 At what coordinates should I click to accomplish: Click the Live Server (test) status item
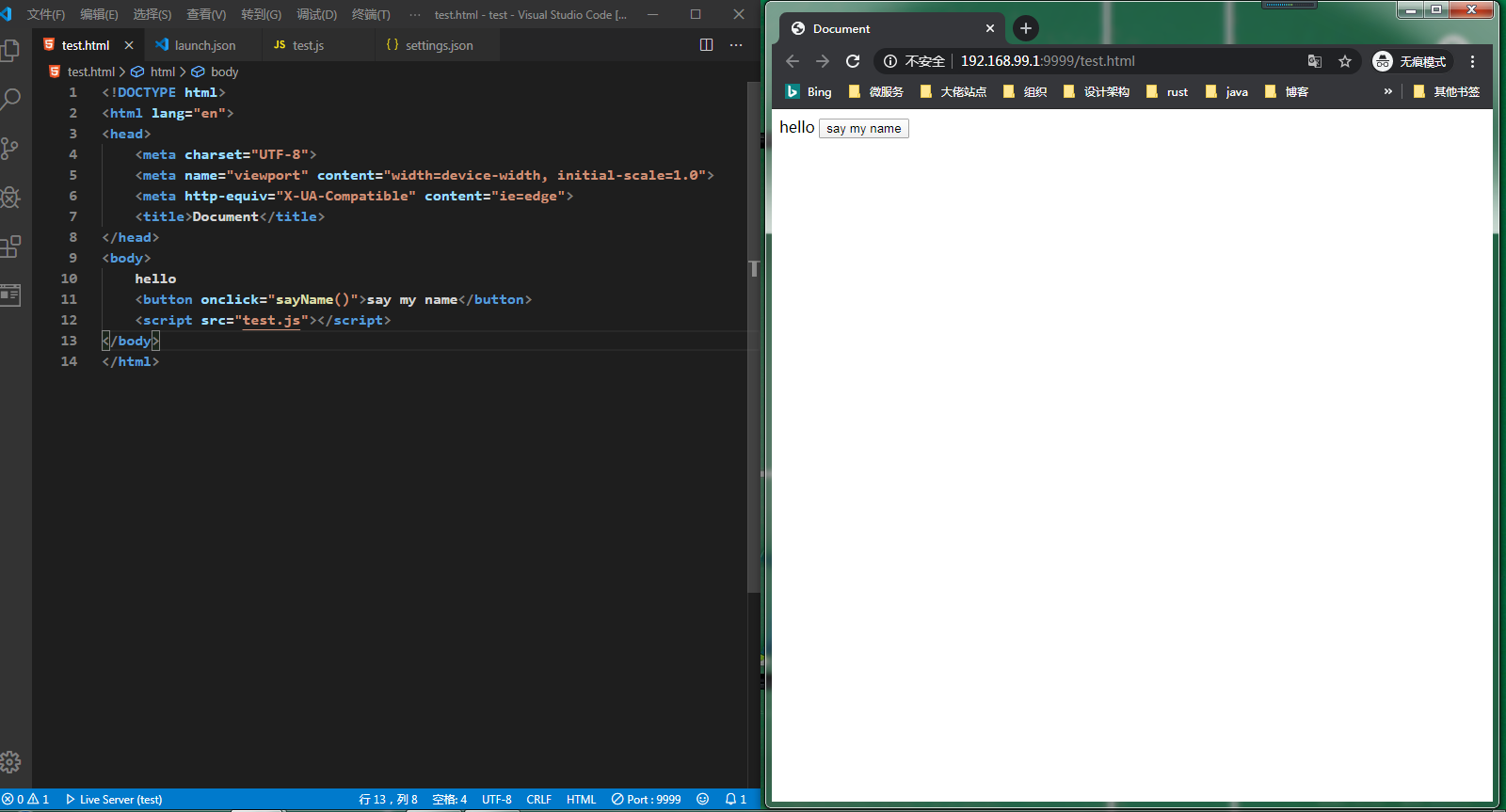coord(114,800)
